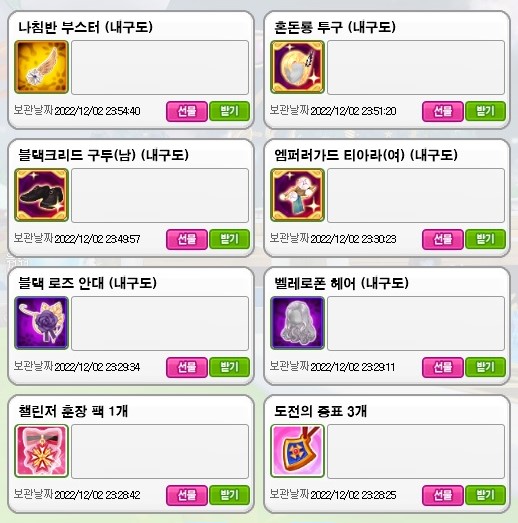Gift the 챌린저 훈장 팩 1개
The height and width of the screenshot is (523, 518).
click(x=187, y=495)
